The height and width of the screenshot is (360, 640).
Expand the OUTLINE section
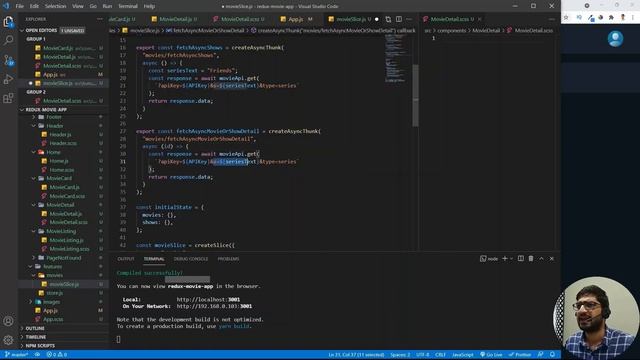[x=35, y=328]
